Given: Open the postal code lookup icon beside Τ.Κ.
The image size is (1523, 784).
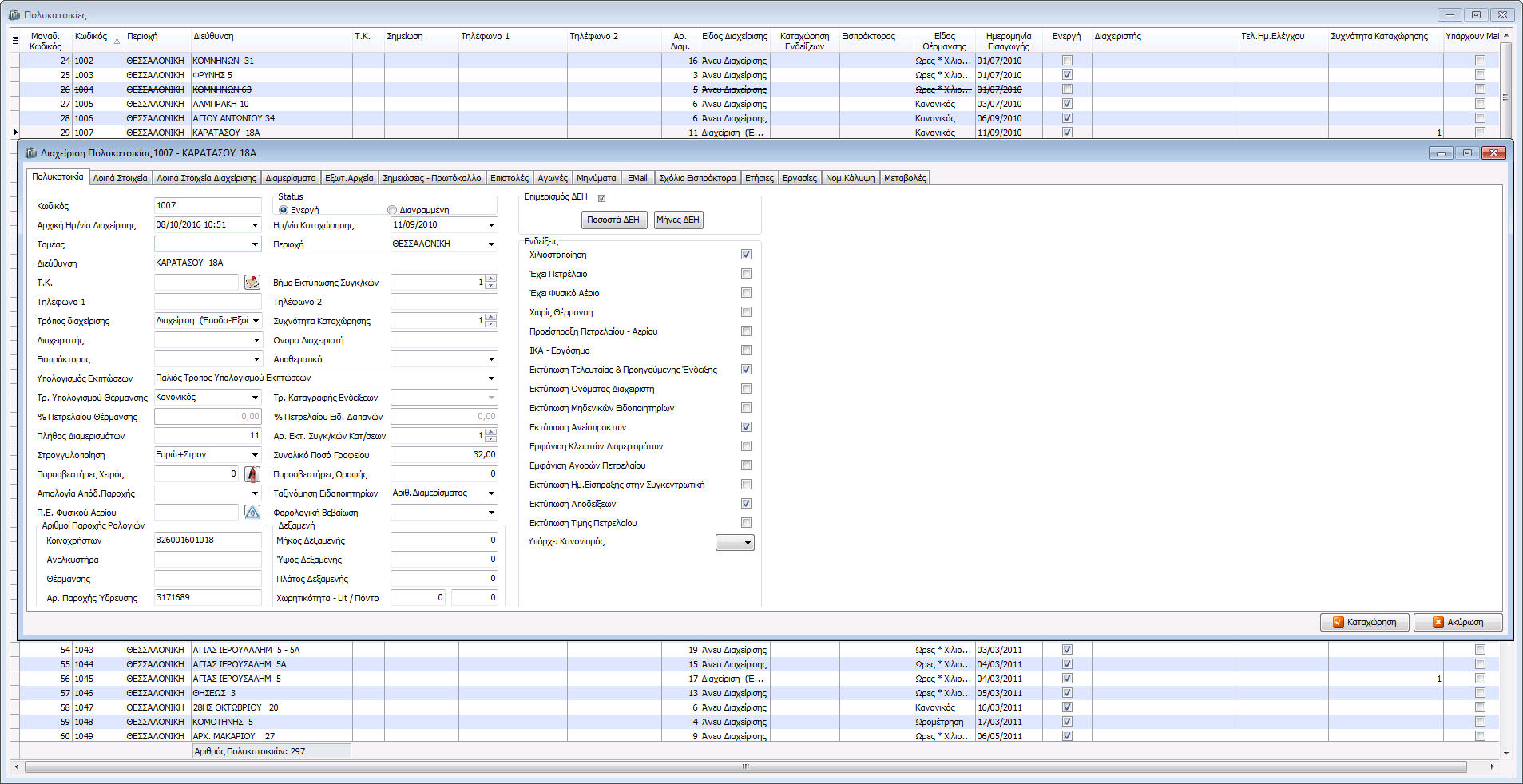Looking at the screenshot, I should click(x=252, y=283).
